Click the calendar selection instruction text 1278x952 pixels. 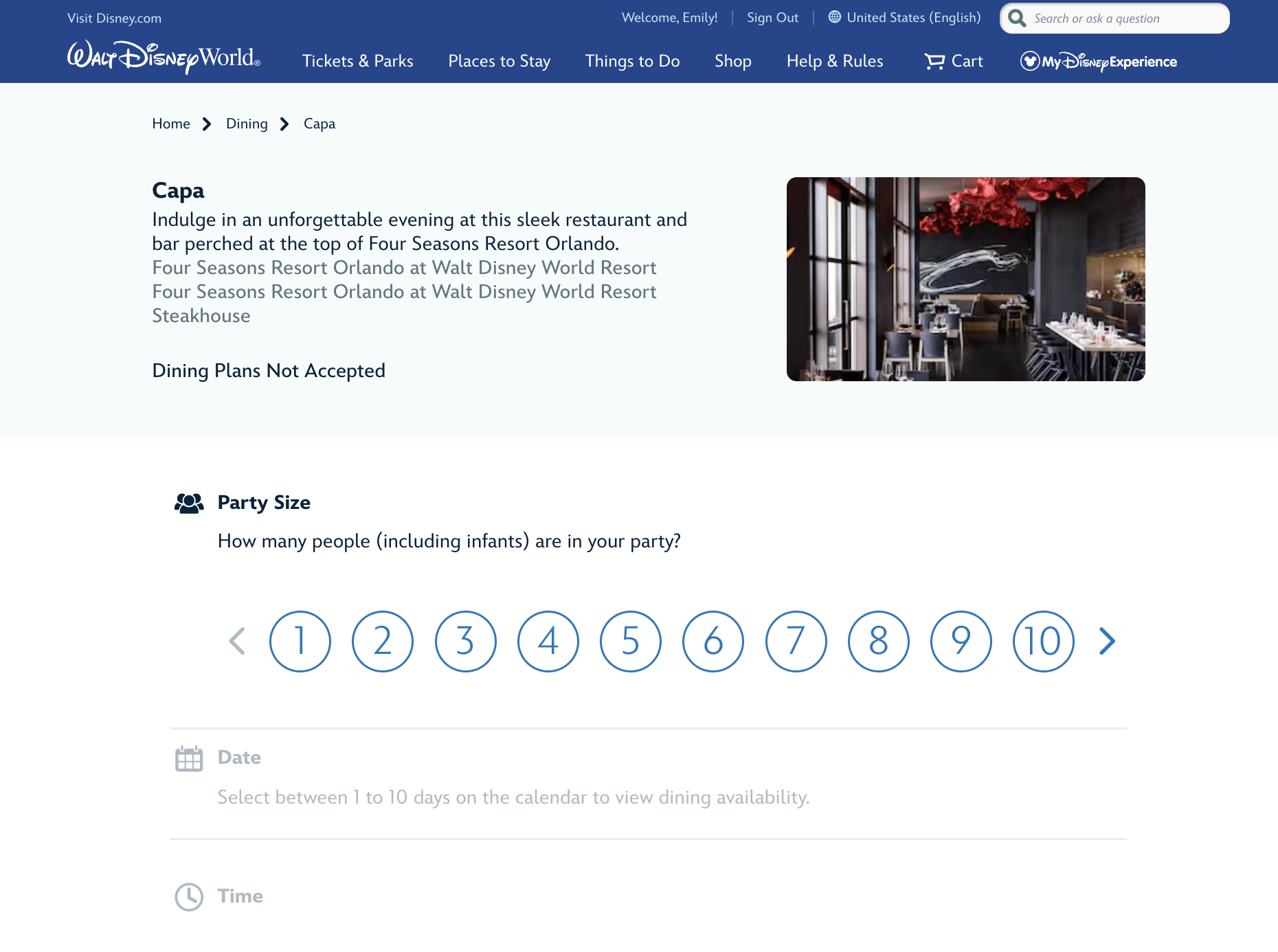(x=514, y=797)
